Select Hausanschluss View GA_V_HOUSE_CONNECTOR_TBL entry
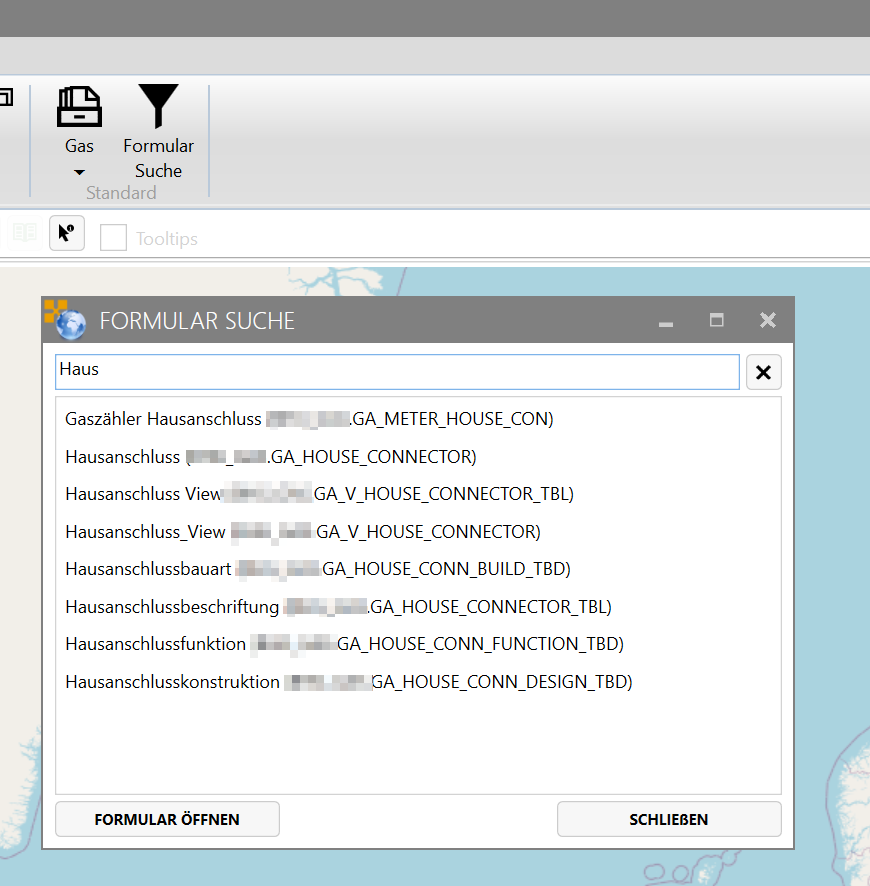 click(319, 494)
